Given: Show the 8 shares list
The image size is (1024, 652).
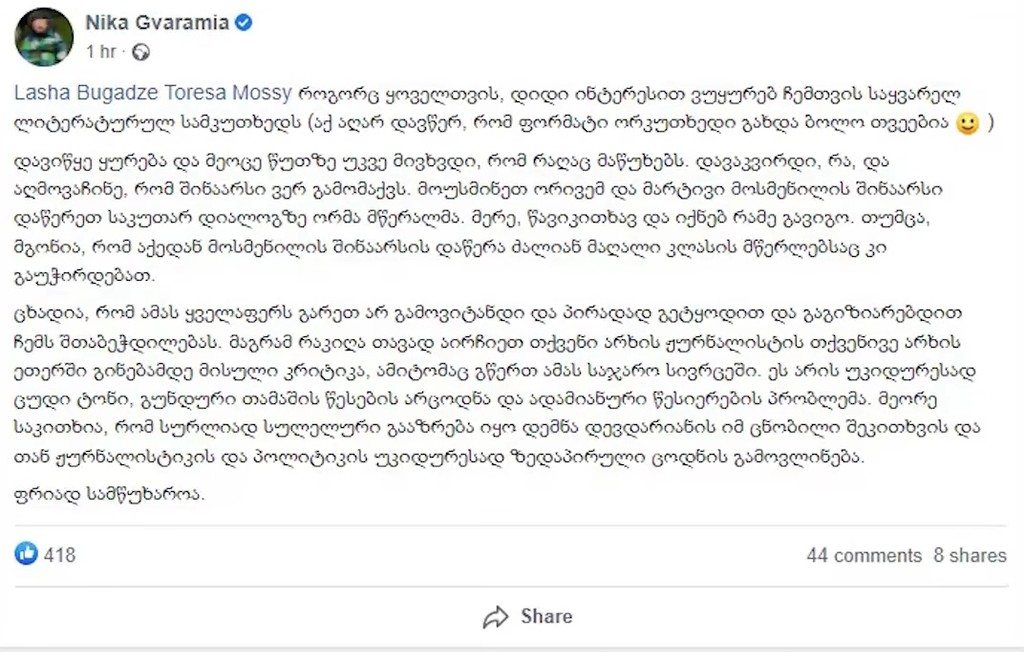Looking at the screenshot, I should [970, 555].
